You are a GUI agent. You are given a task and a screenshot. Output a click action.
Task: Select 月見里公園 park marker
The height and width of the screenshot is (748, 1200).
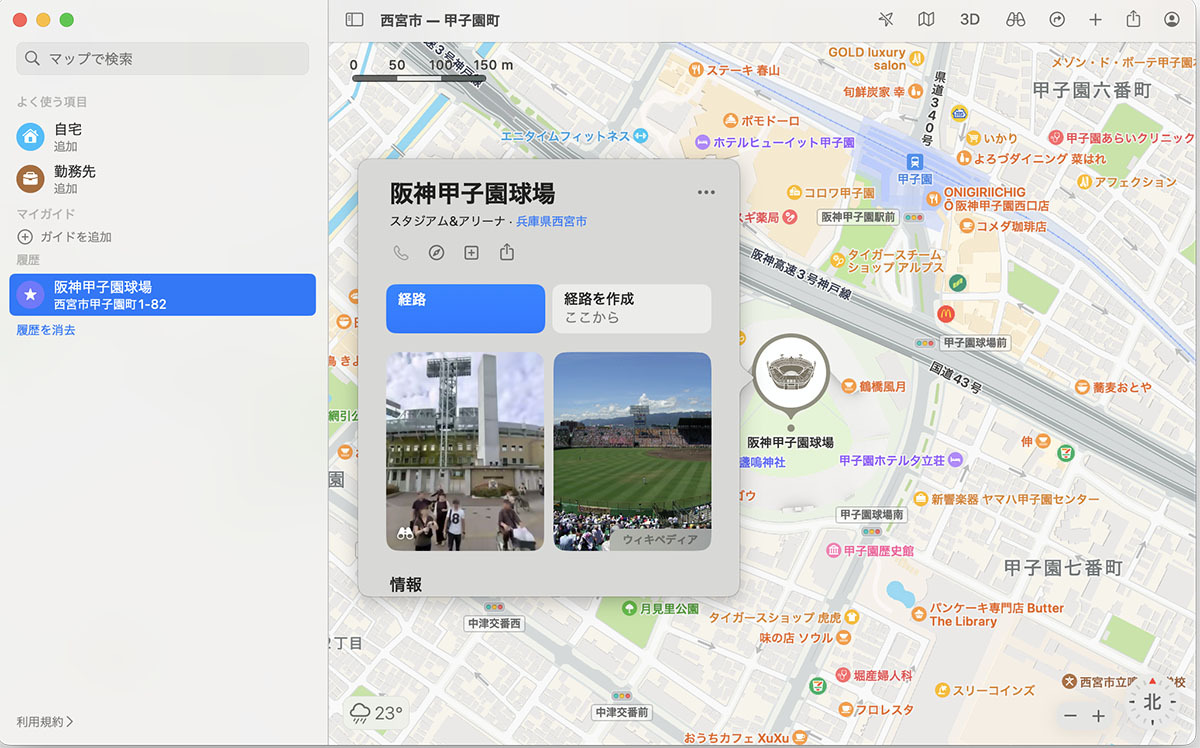(629, 608)
